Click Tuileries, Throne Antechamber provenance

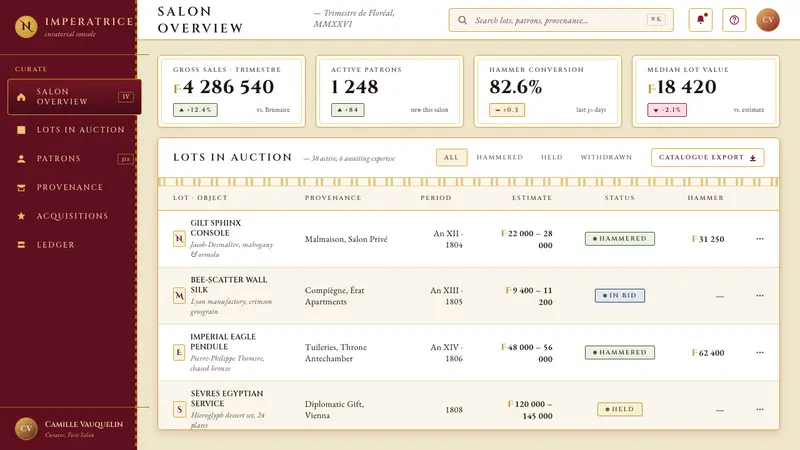point(336,353)
